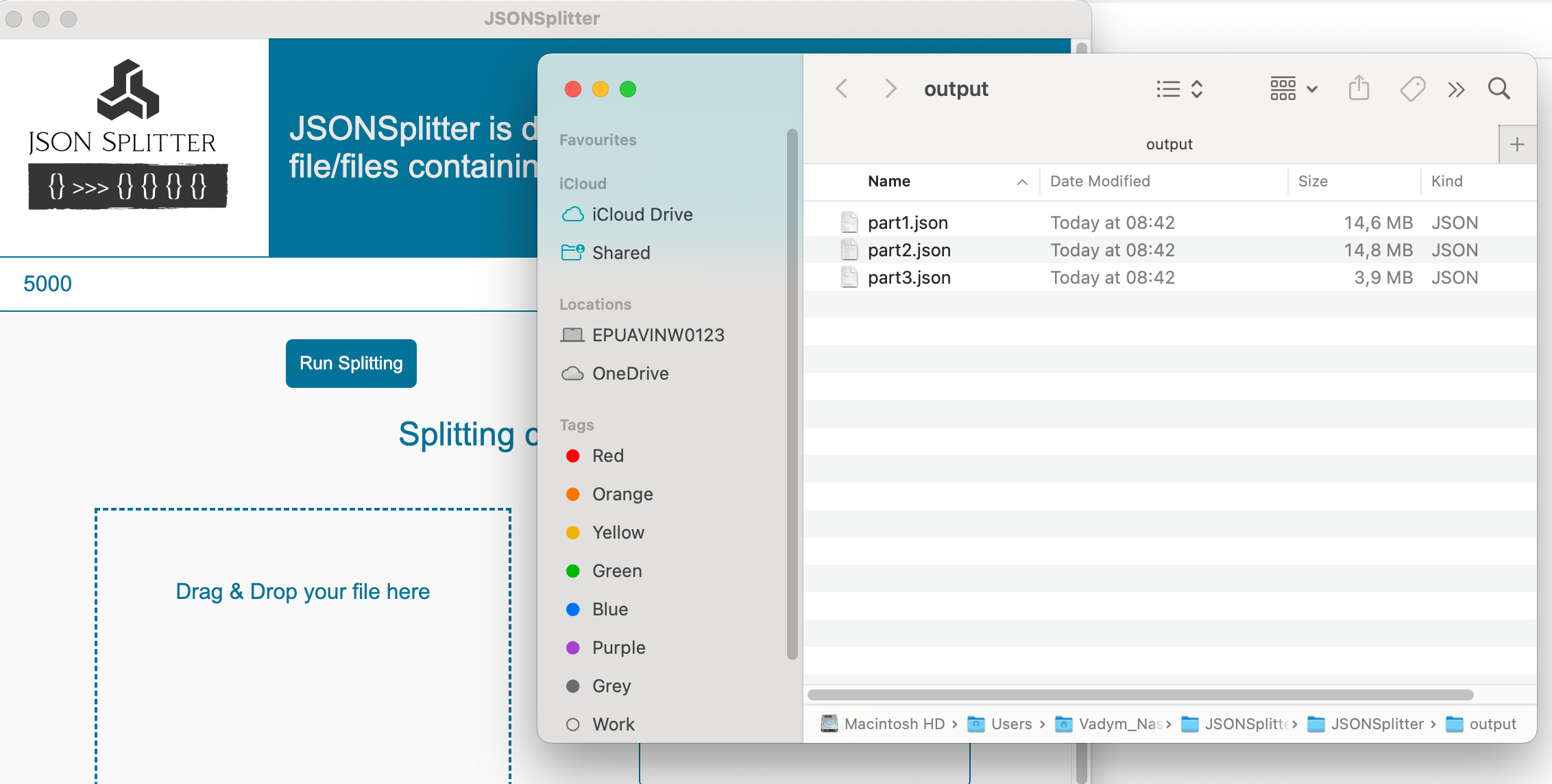1552x784 pixels.
Task: Filter by Yellow tag
Action: click(x=605, y=532)
